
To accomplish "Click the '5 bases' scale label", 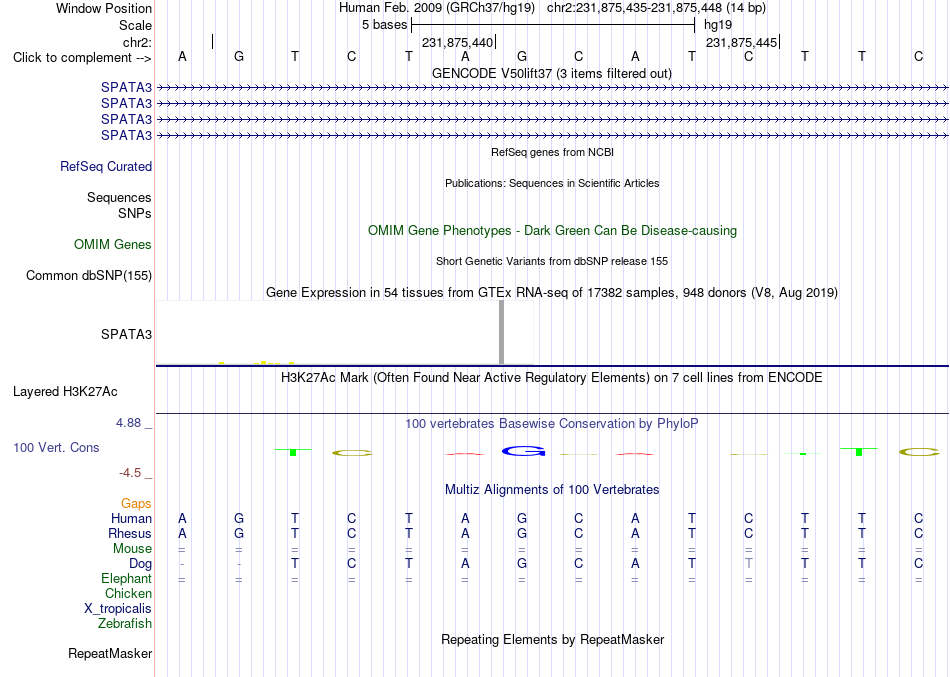I will tap(385, 25).
